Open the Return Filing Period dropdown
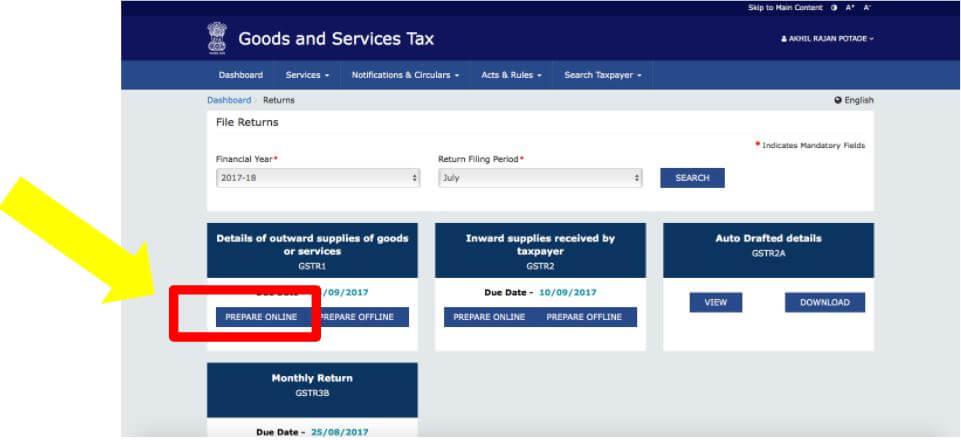Screen dimensions: 961x440 [x=540, y=178]
